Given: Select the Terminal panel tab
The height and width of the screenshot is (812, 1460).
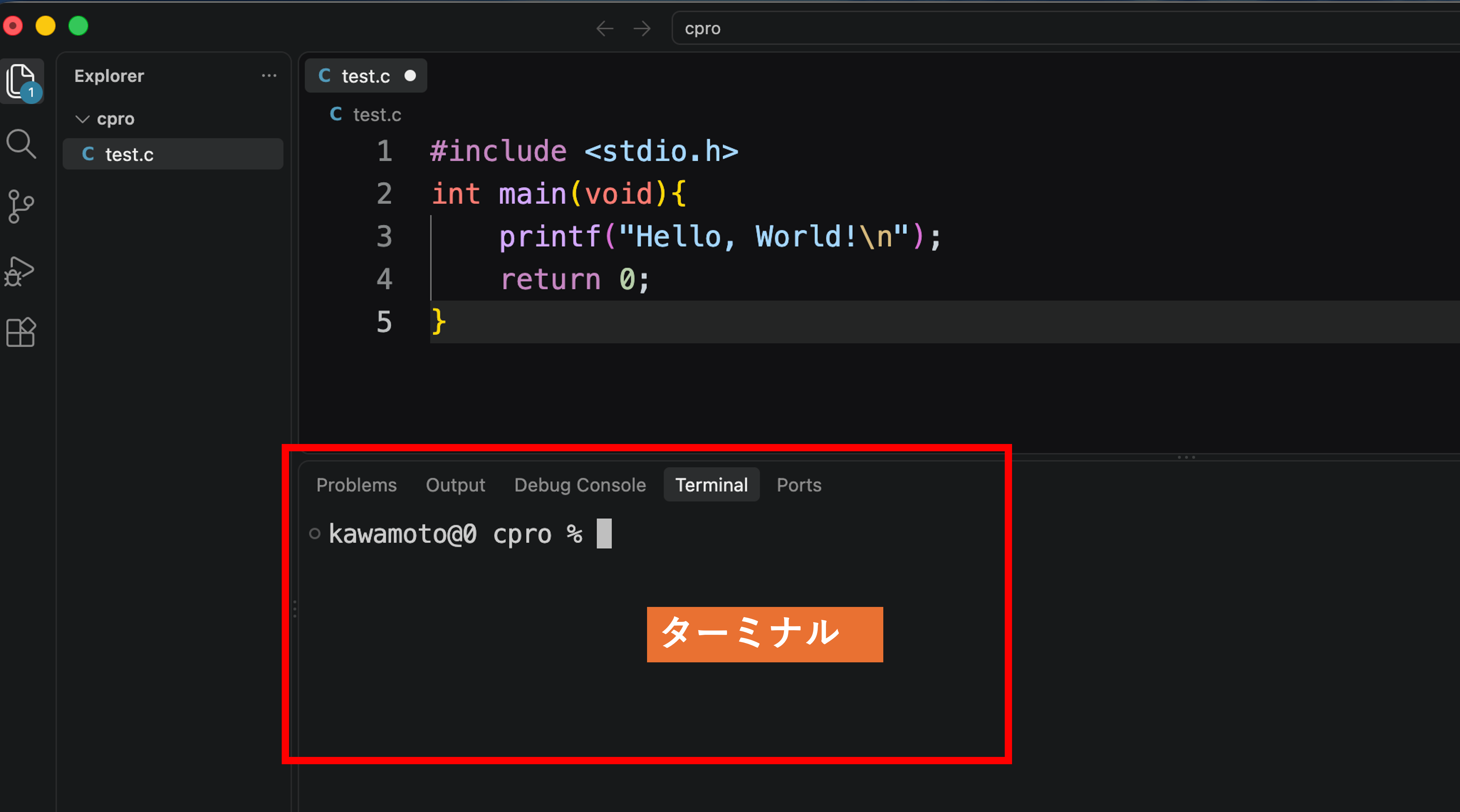Looking at the screenshot, I should 711,485.
